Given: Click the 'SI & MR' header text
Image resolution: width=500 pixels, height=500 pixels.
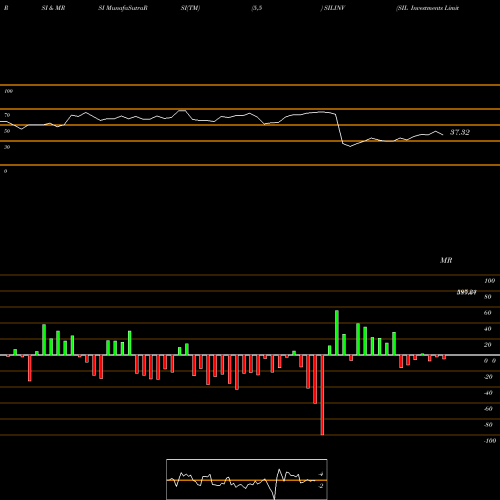Looking at the screenshot, I should coord(53,8).
